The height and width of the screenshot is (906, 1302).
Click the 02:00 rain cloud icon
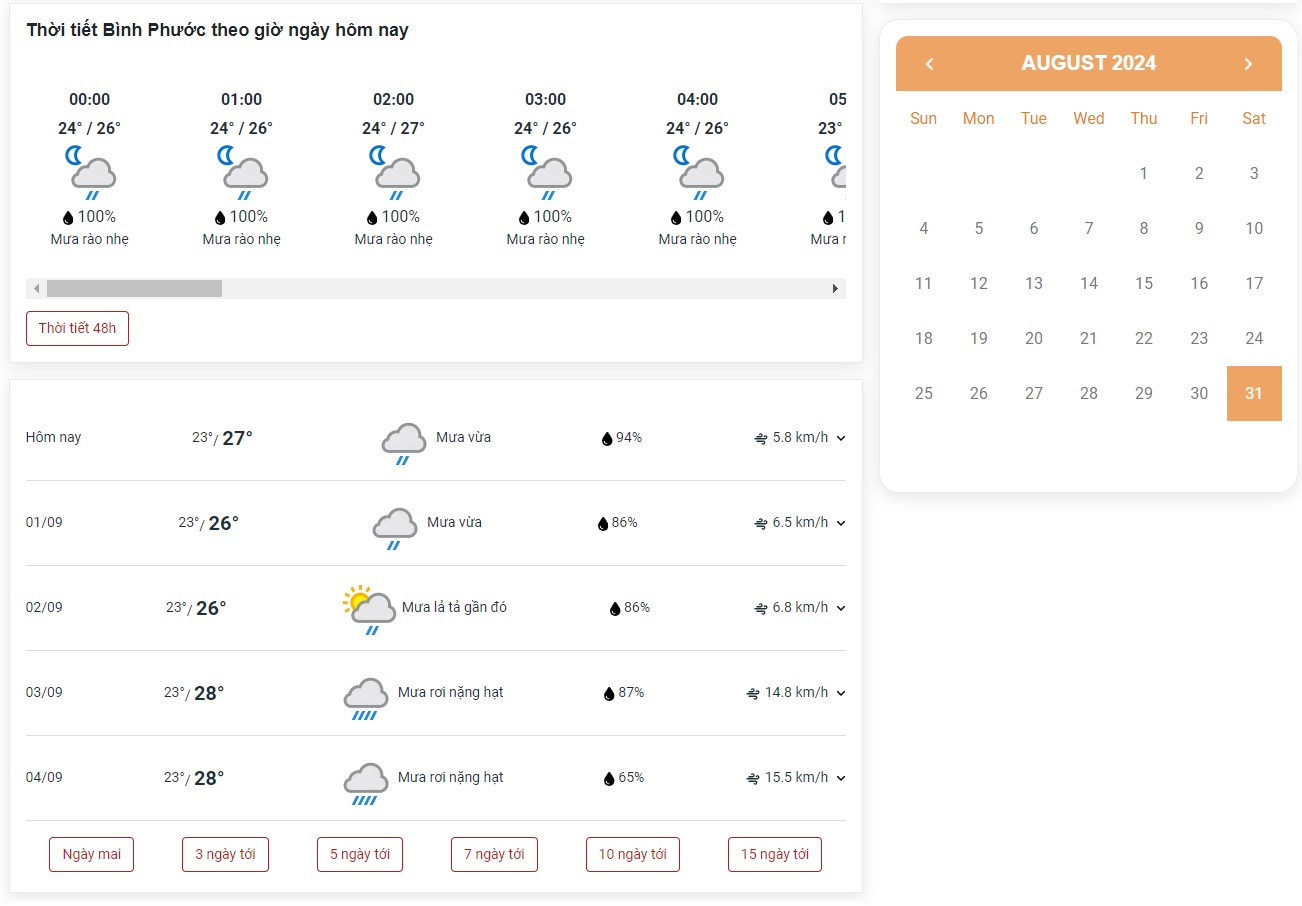pyautogui.click(x=394, y=172)
